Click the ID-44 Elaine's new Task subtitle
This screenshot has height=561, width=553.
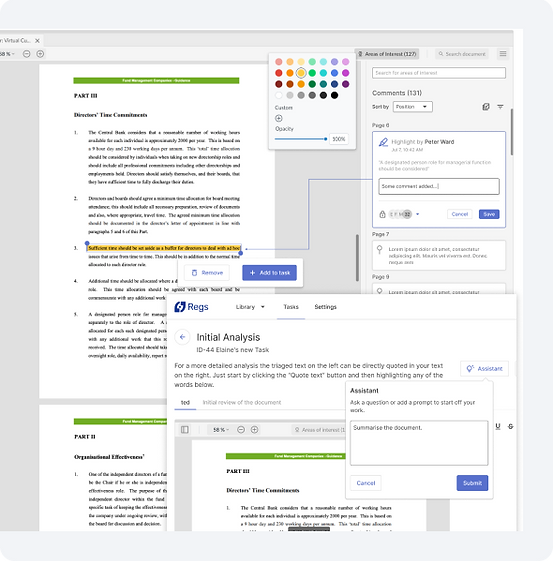[233, 350]
